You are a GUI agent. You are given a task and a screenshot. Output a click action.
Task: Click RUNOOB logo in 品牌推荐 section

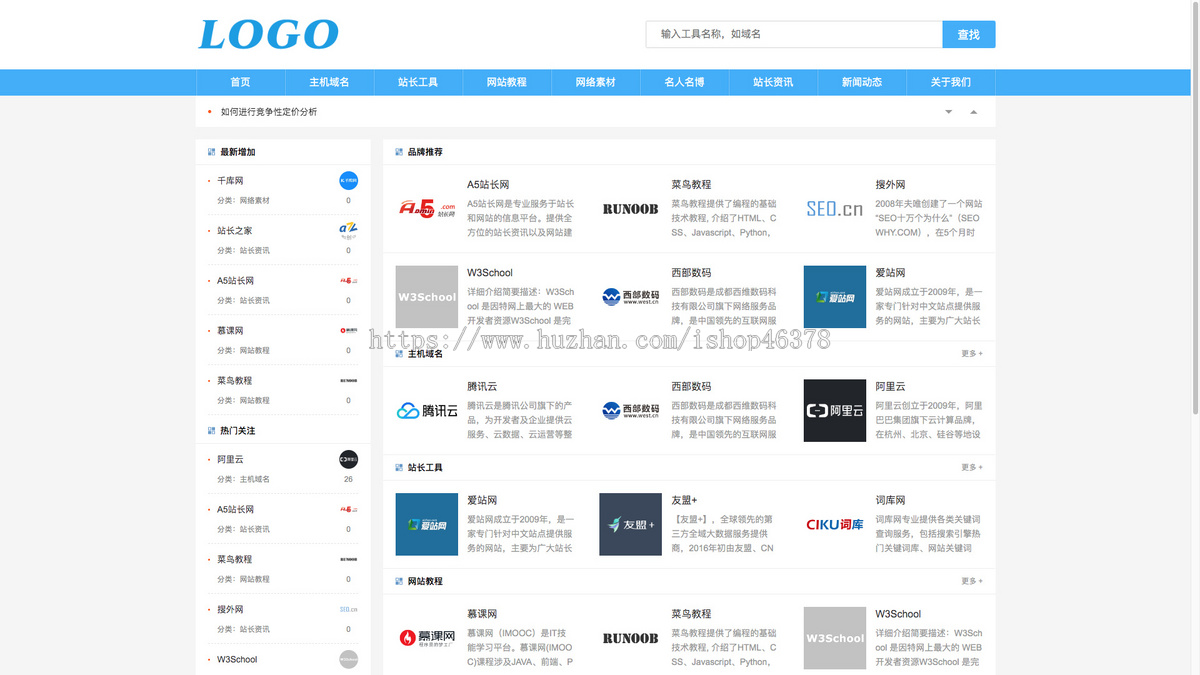click(630, 209)
